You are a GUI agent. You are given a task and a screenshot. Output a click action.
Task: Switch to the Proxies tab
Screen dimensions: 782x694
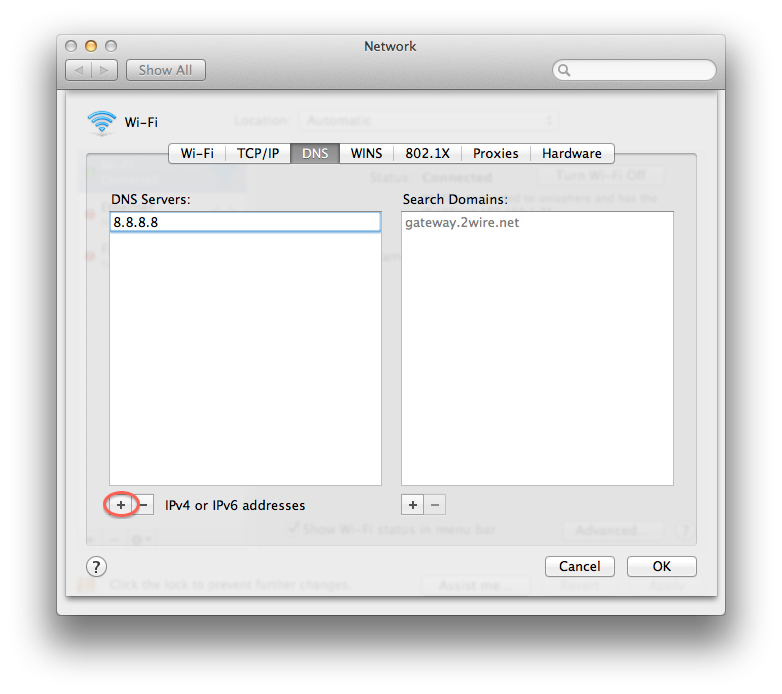coord(496,154)
